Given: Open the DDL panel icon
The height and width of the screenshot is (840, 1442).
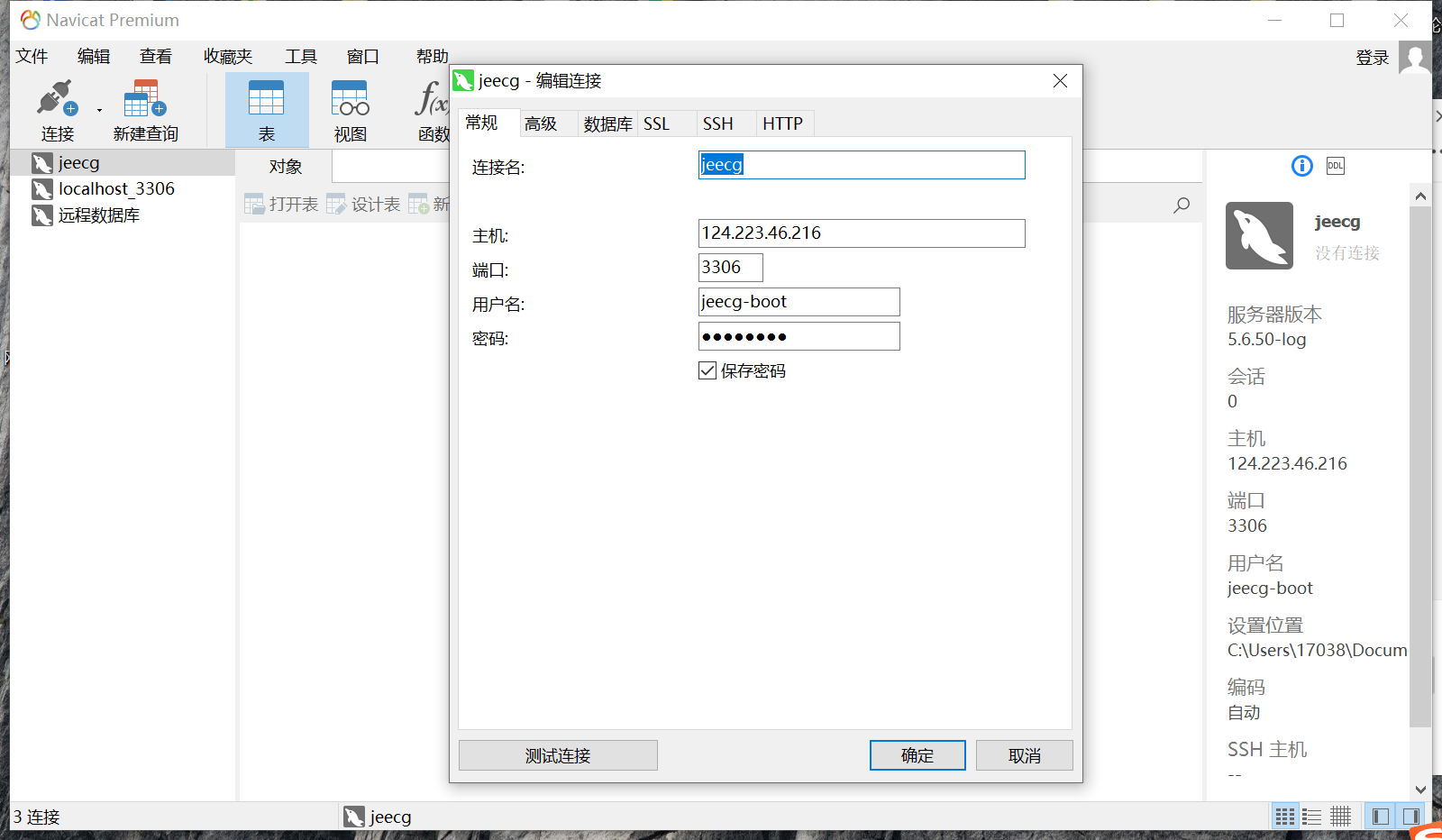Looking at the screenshot, I should (x=1336, y=166).
